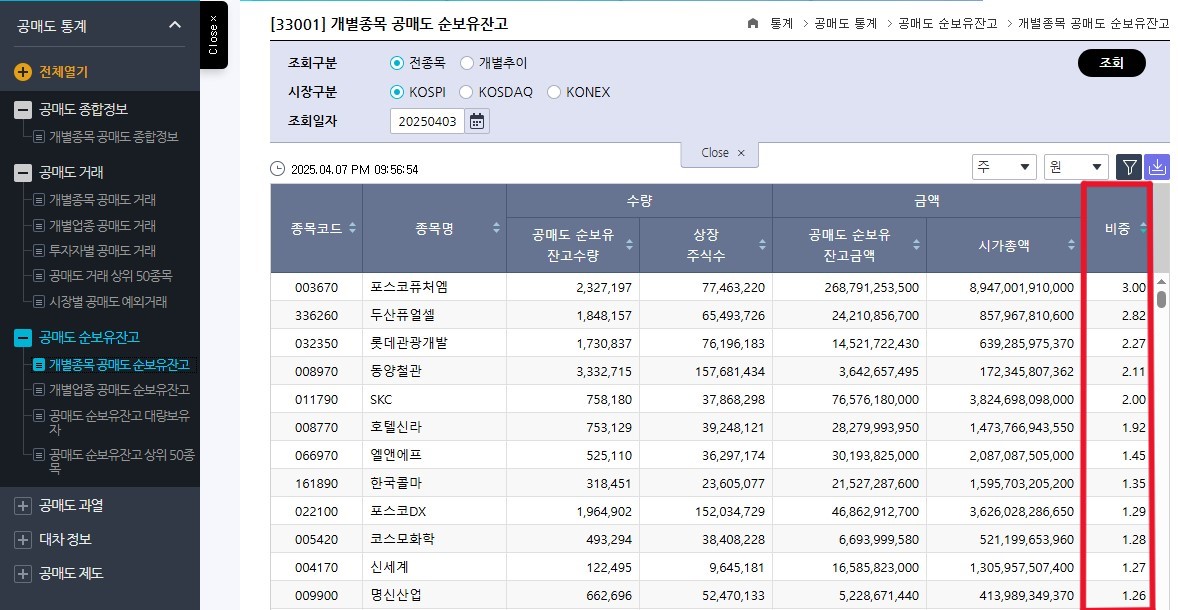This screenshot has height=610, width=1178.
Task: Select KOSPI market radio button
Action: pos(397,92)
